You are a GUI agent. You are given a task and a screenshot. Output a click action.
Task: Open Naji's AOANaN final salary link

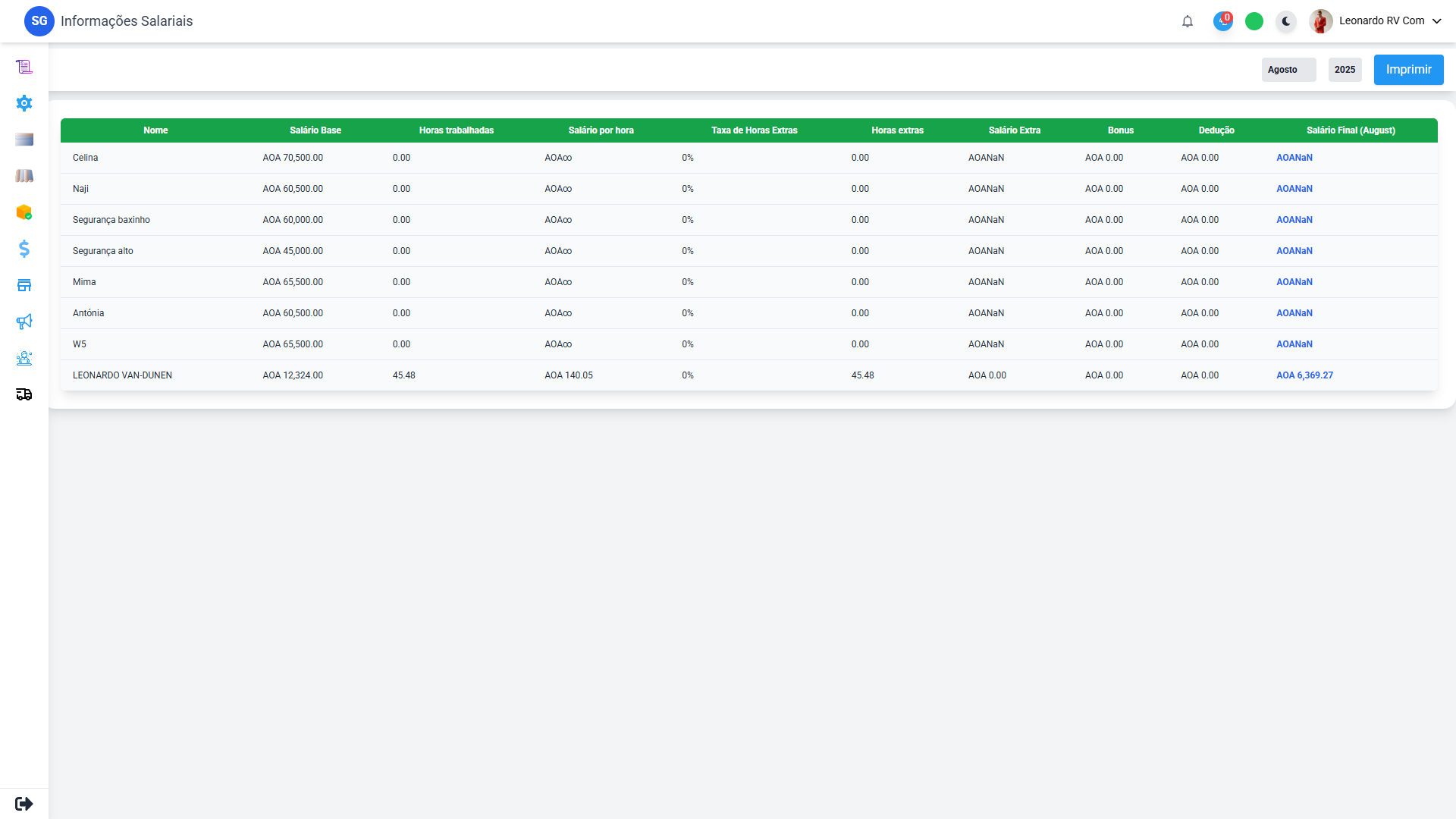(x=1294, y=189)
